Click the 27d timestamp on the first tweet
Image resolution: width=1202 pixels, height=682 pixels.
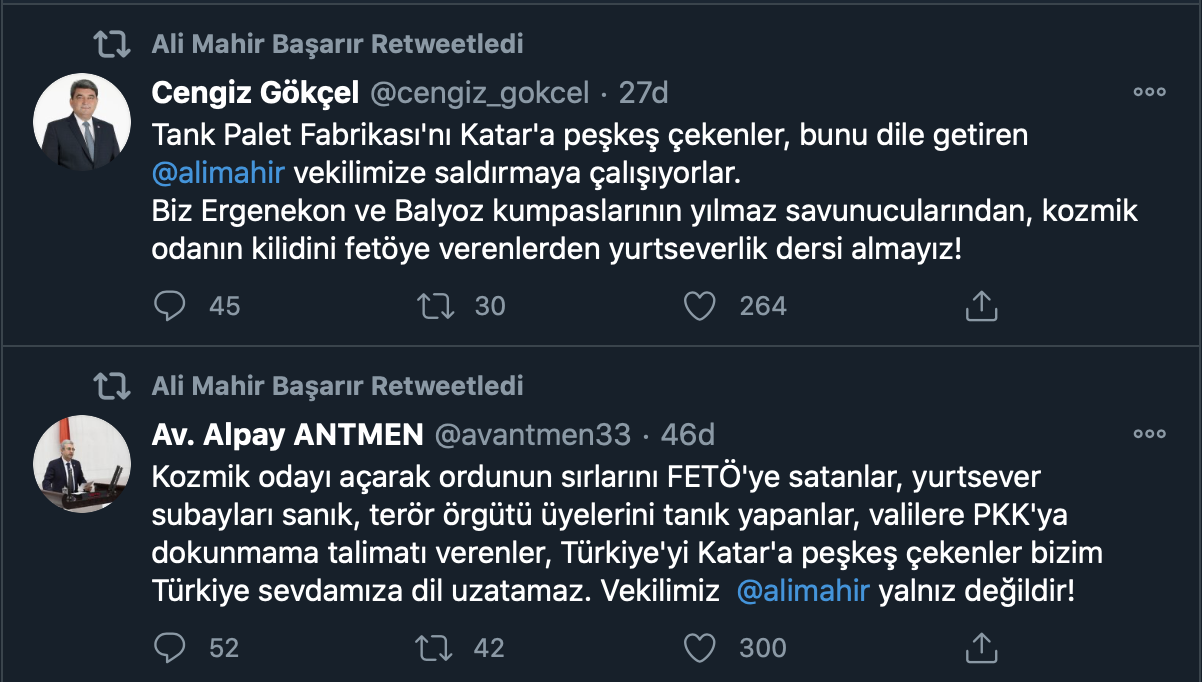click(x=646, y=92)
